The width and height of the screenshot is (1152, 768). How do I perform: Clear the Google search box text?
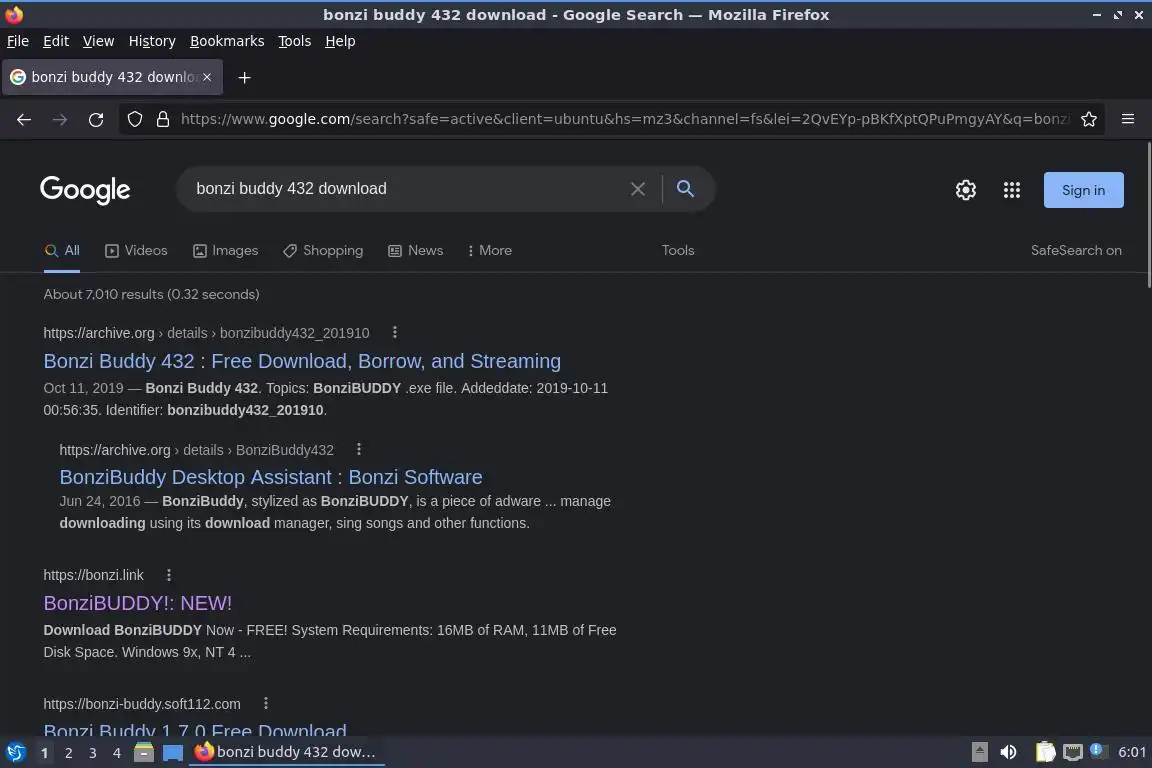click(x=638, y=189)
